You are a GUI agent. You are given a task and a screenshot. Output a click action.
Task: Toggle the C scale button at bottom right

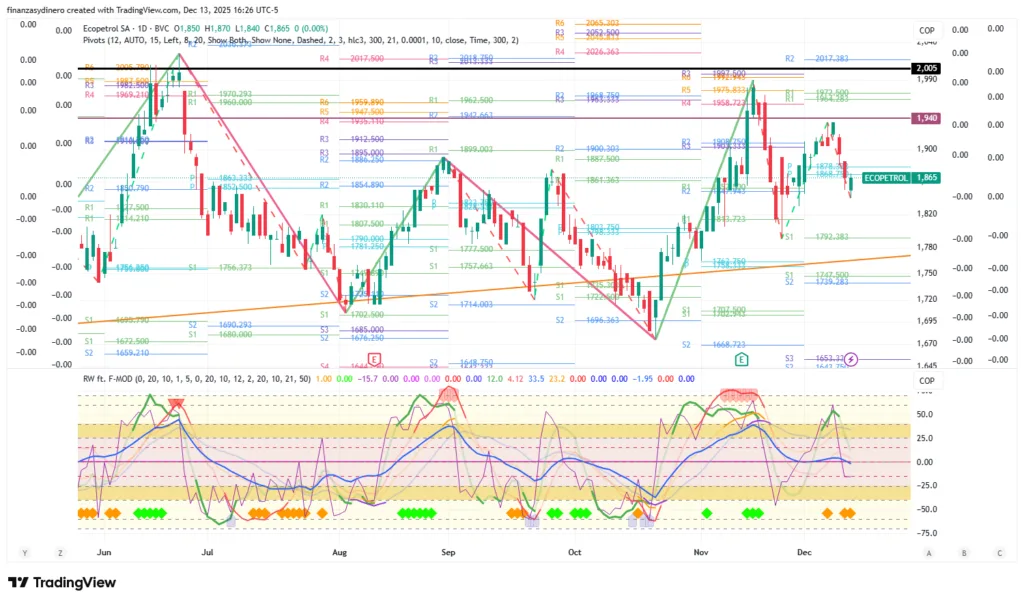[999, 552]
